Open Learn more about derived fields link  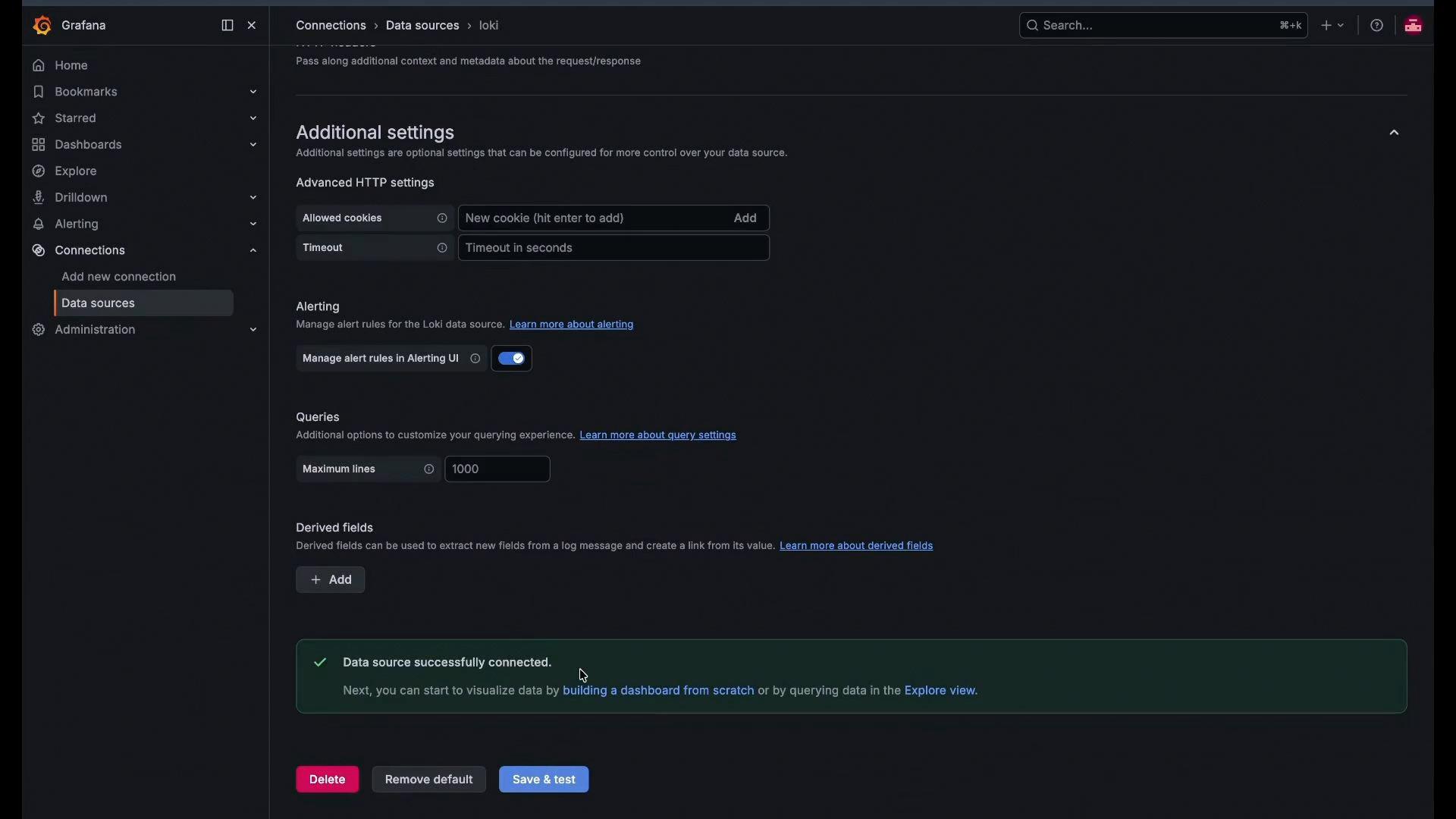point(856,547)
